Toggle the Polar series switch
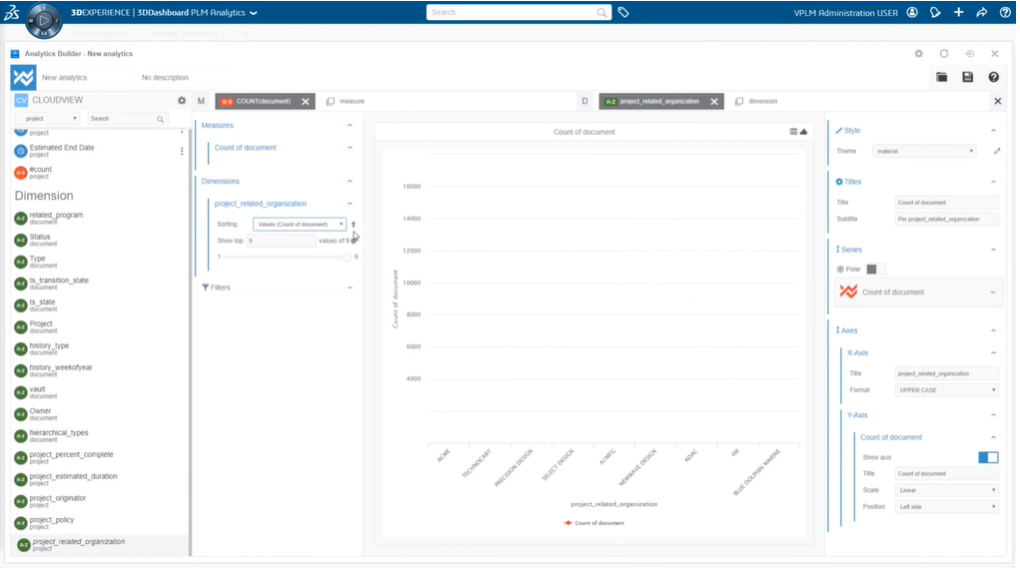 pos(875,269)
